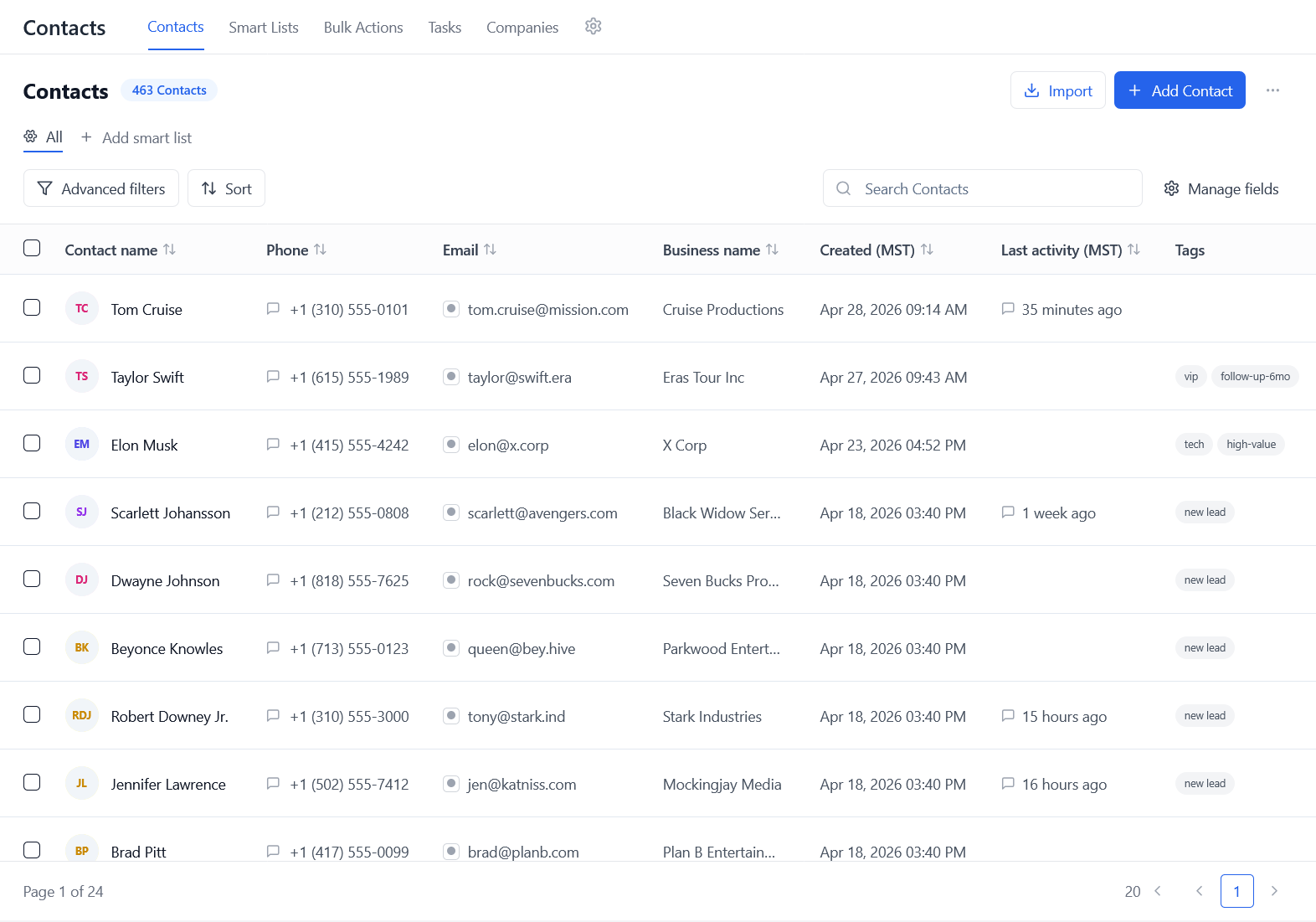Click the vip tag on Taylor Swift

click(x=1190, y=377)
